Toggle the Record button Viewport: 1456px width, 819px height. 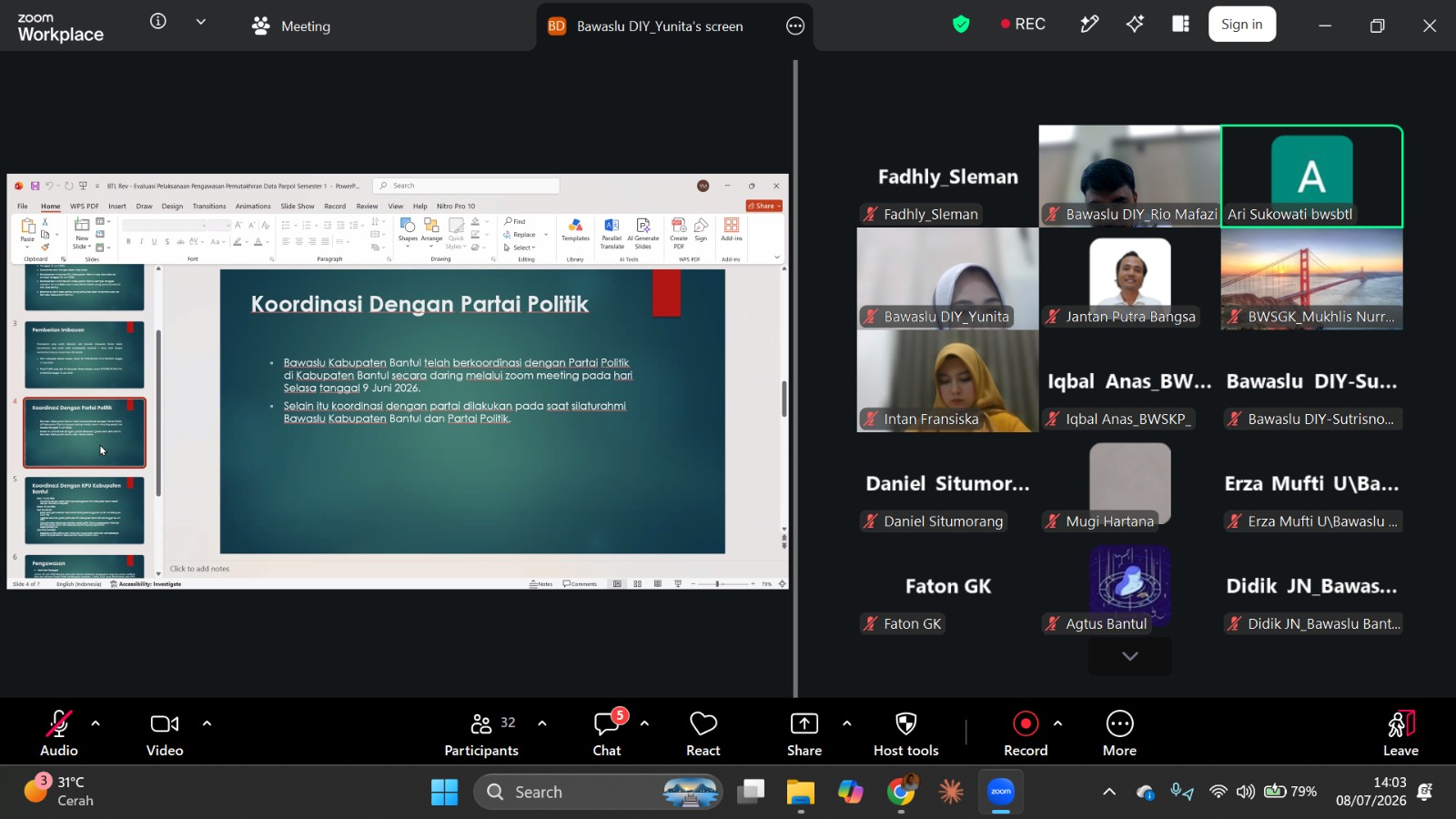[x=1026, y=733]
